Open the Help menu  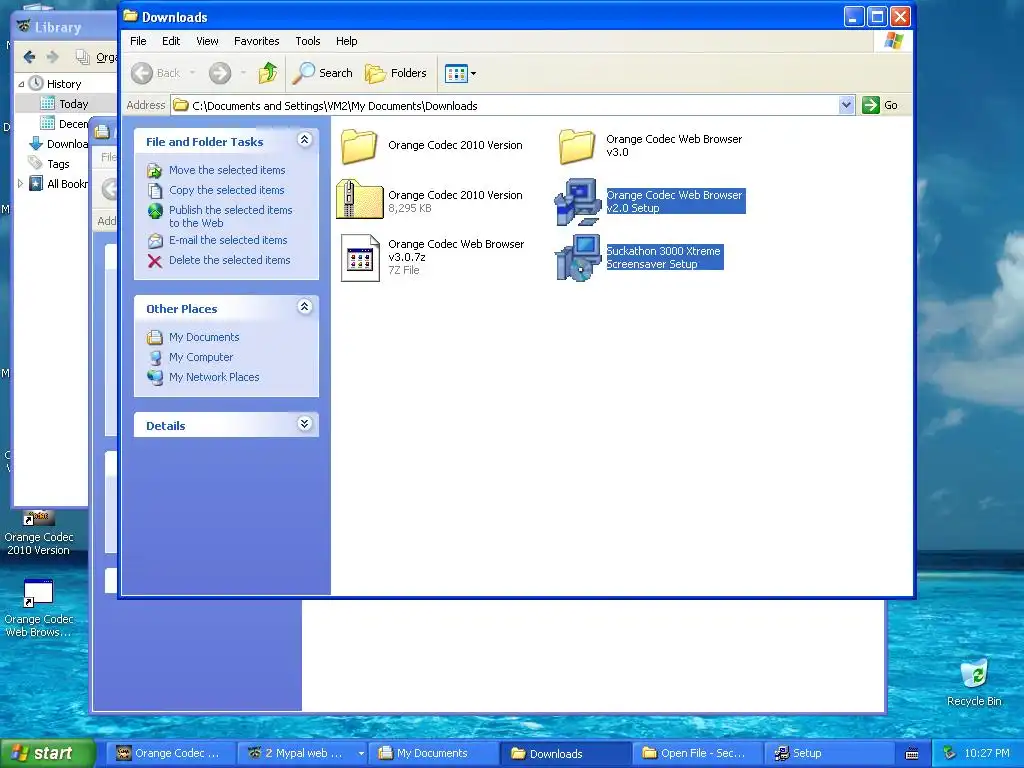click(347, 41)
